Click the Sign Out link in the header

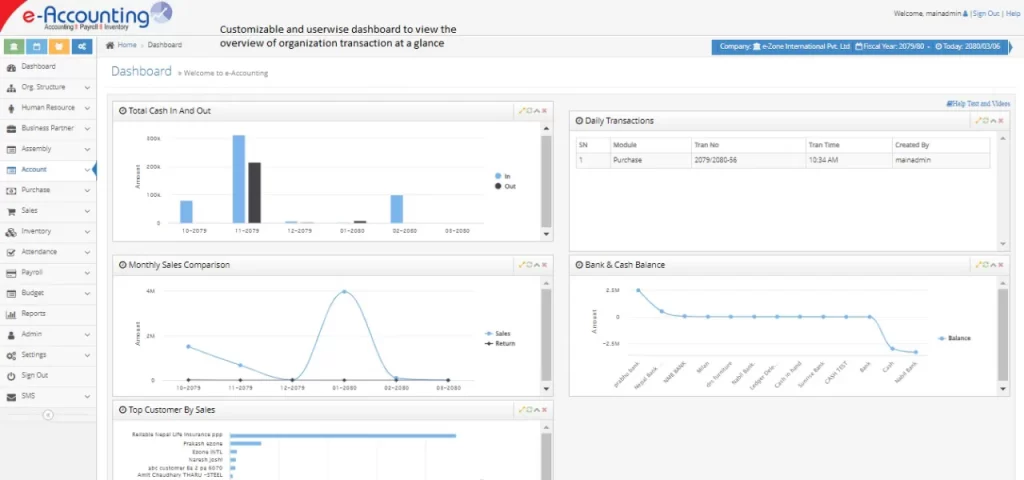tap(985, 13)
